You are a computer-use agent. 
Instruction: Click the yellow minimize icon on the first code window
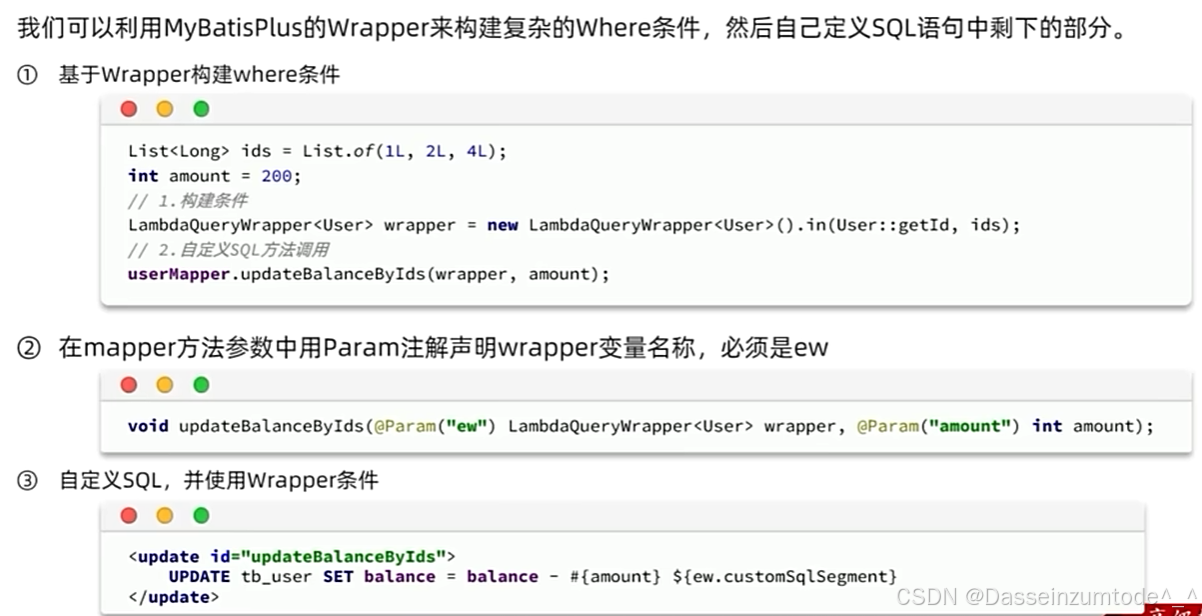tap(164, 108)
